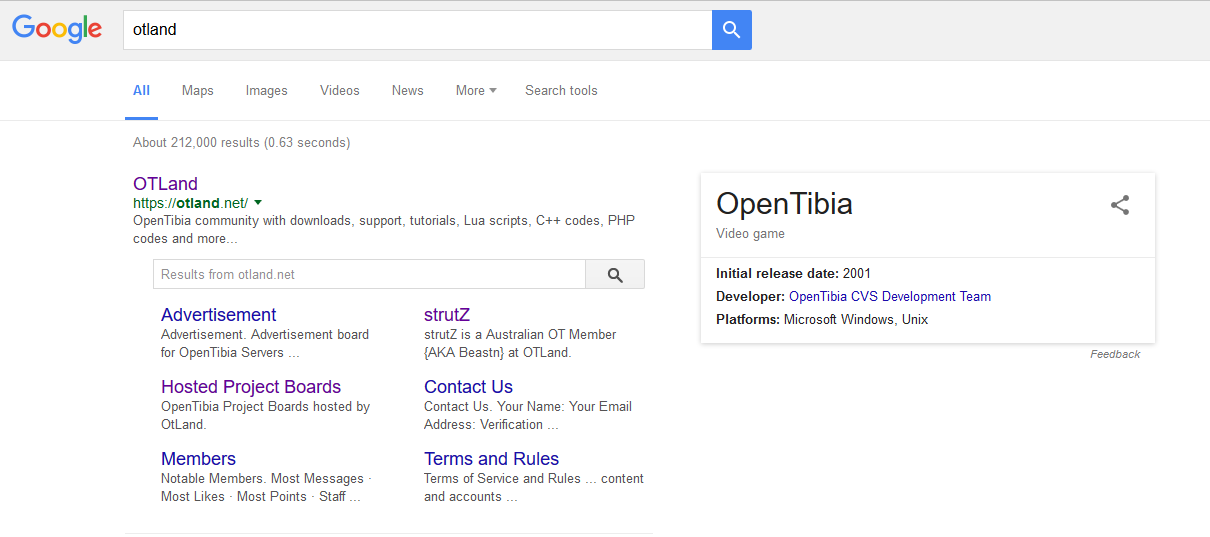Open the Hosted Project Boards sitelink
This screenshot has height=537, width=1210.
click(251, 387)
